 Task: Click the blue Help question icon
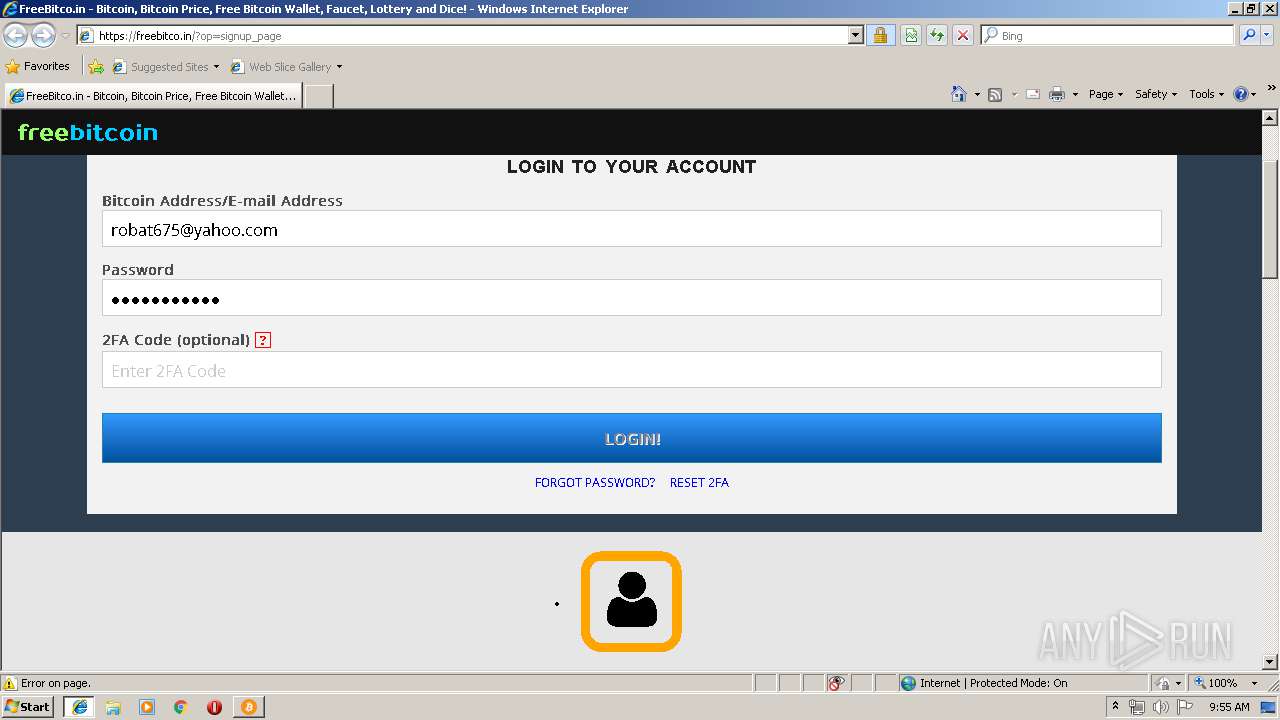[1241, 94]
